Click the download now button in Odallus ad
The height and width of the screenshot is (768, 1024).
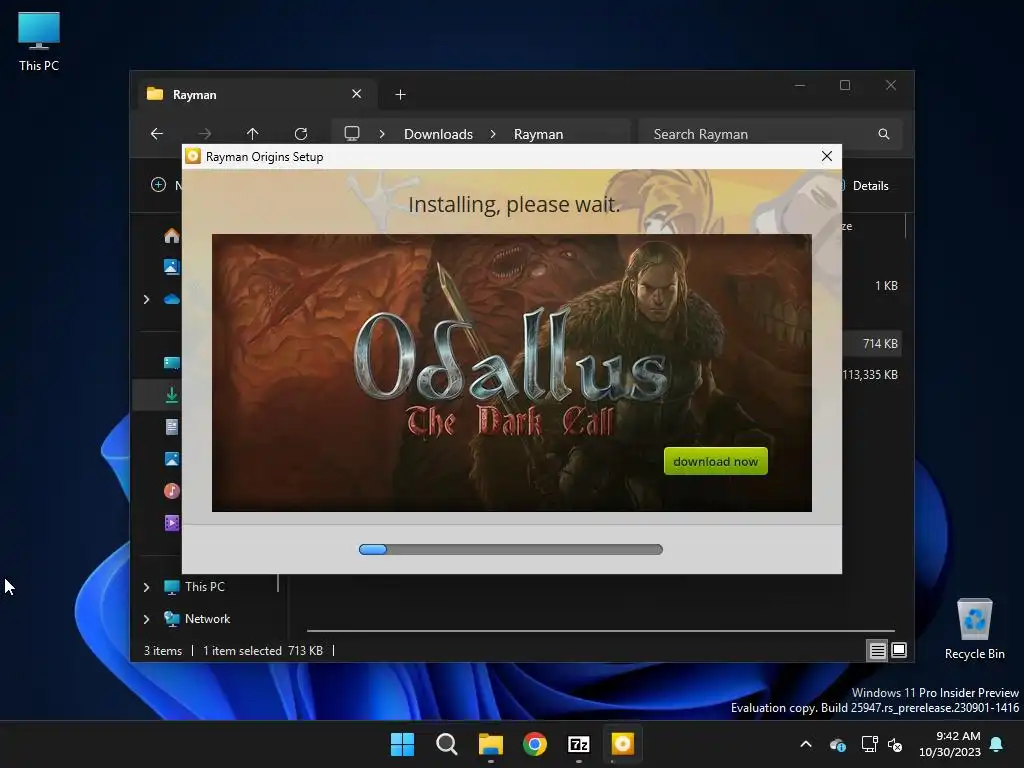[715, 461]
